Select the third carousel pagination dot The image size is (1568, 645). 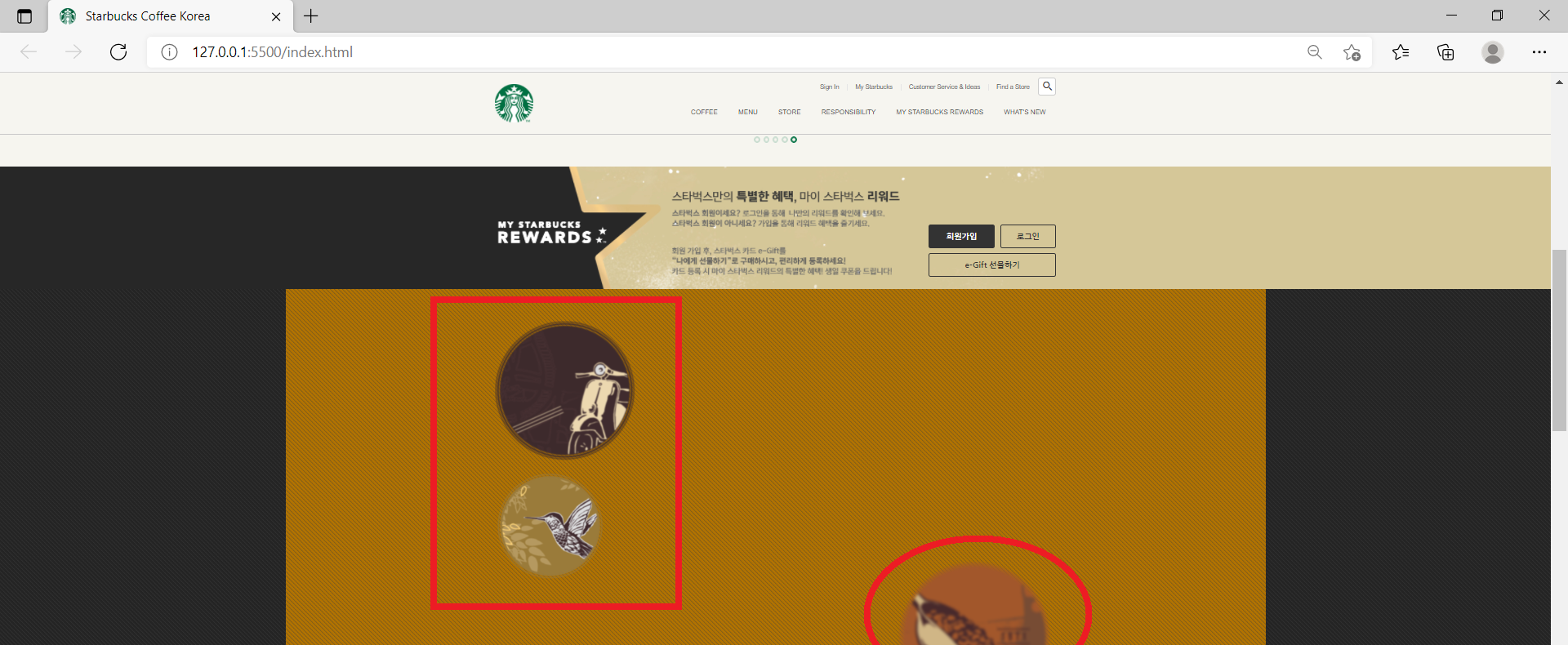pyautogui.click(x=775, y=140)
